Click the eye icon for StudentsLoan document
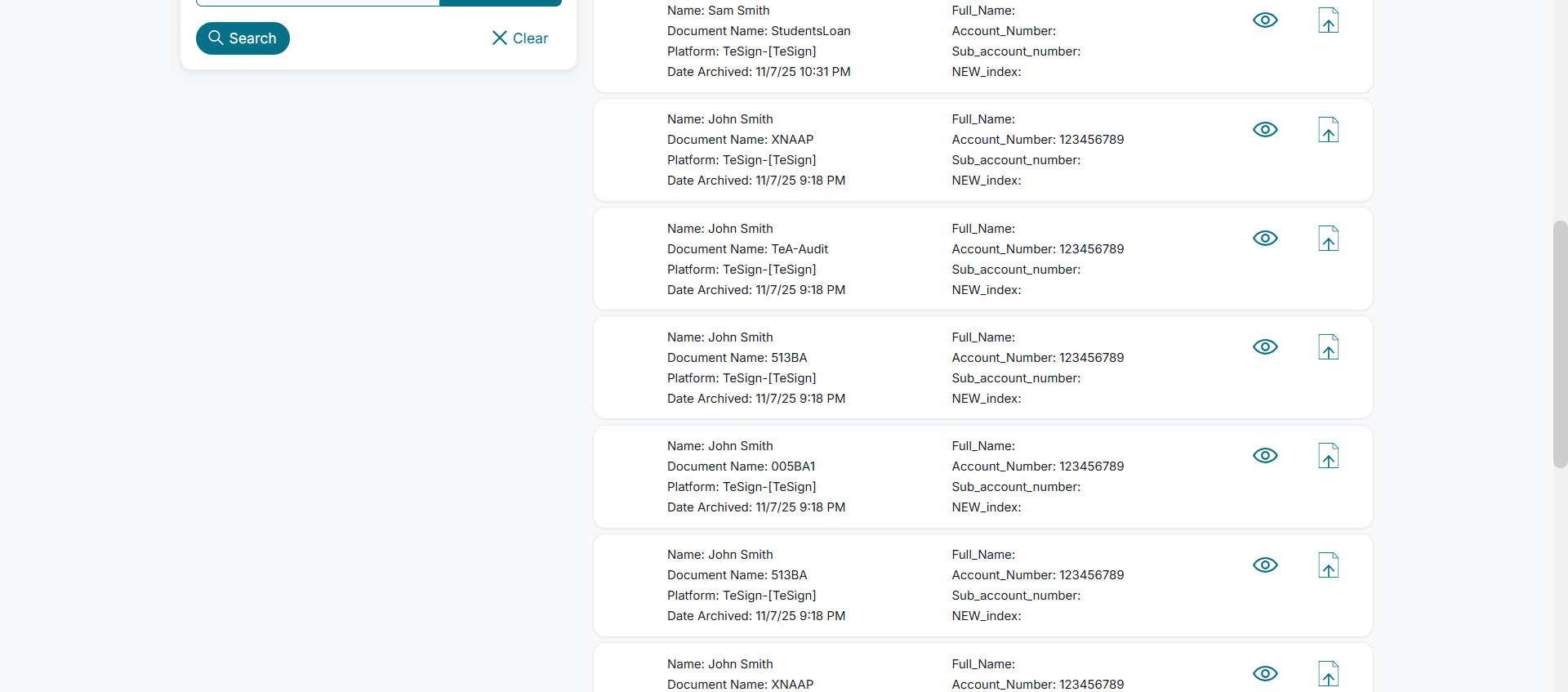The width and height of the screenshot is (1568, 692). point(1265,20)
